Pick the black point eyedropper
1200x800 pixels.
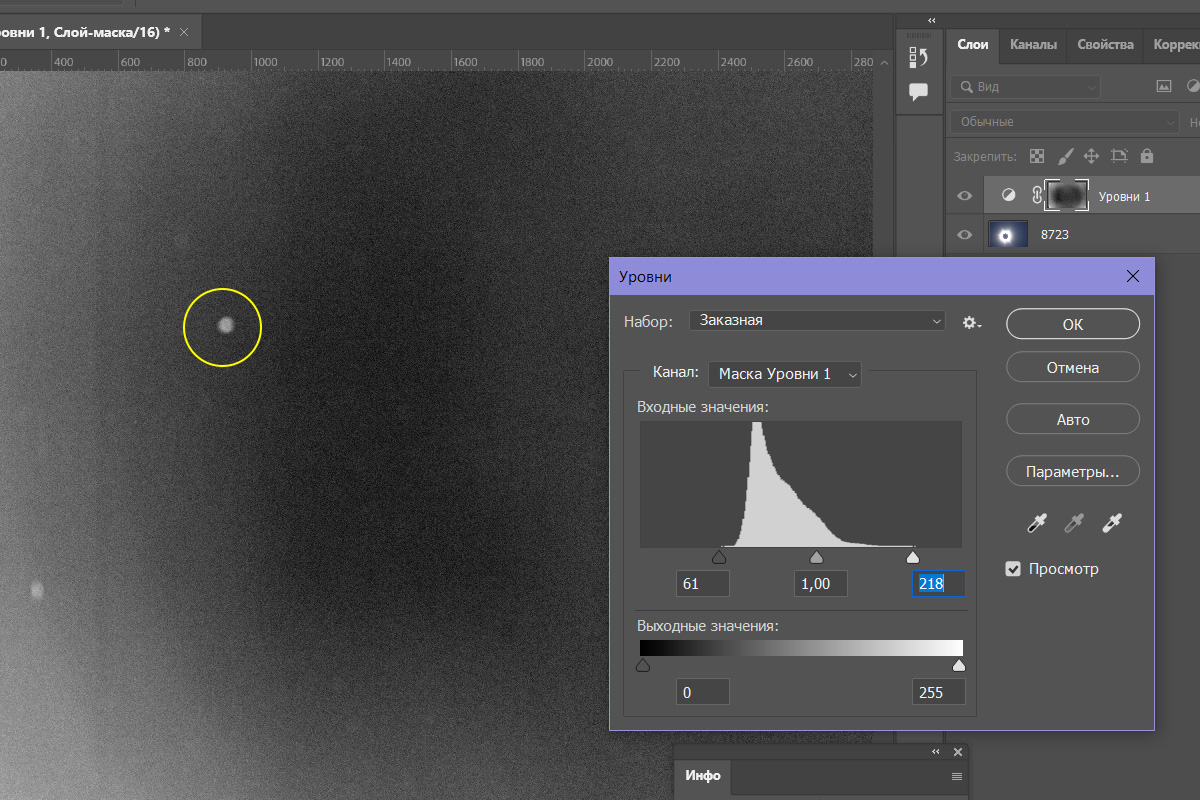click(1037, 522)
